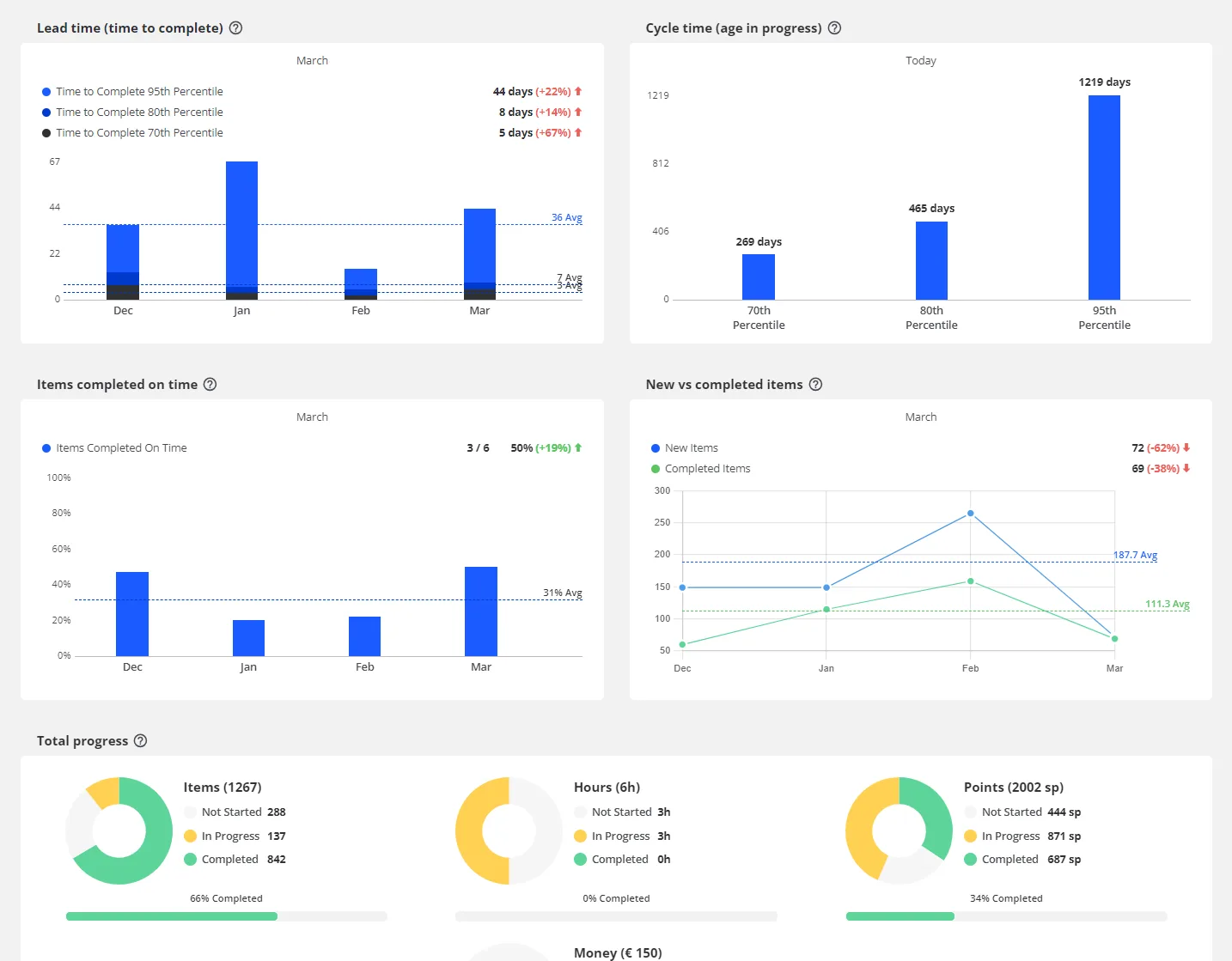The image size is (1232, 961).
Task: Click the Items In Progress yellow swatch
Action: [191, 836]
